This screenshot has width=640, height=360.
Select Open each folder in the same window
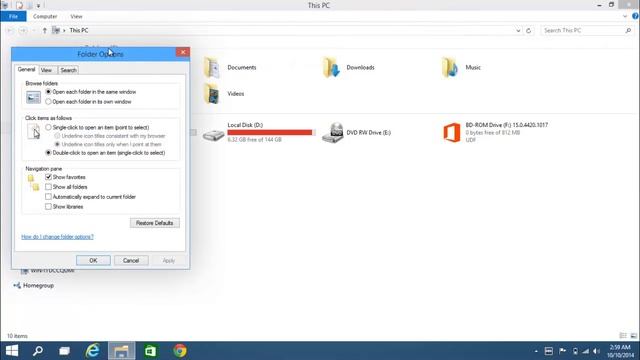[x=48, y=92]
